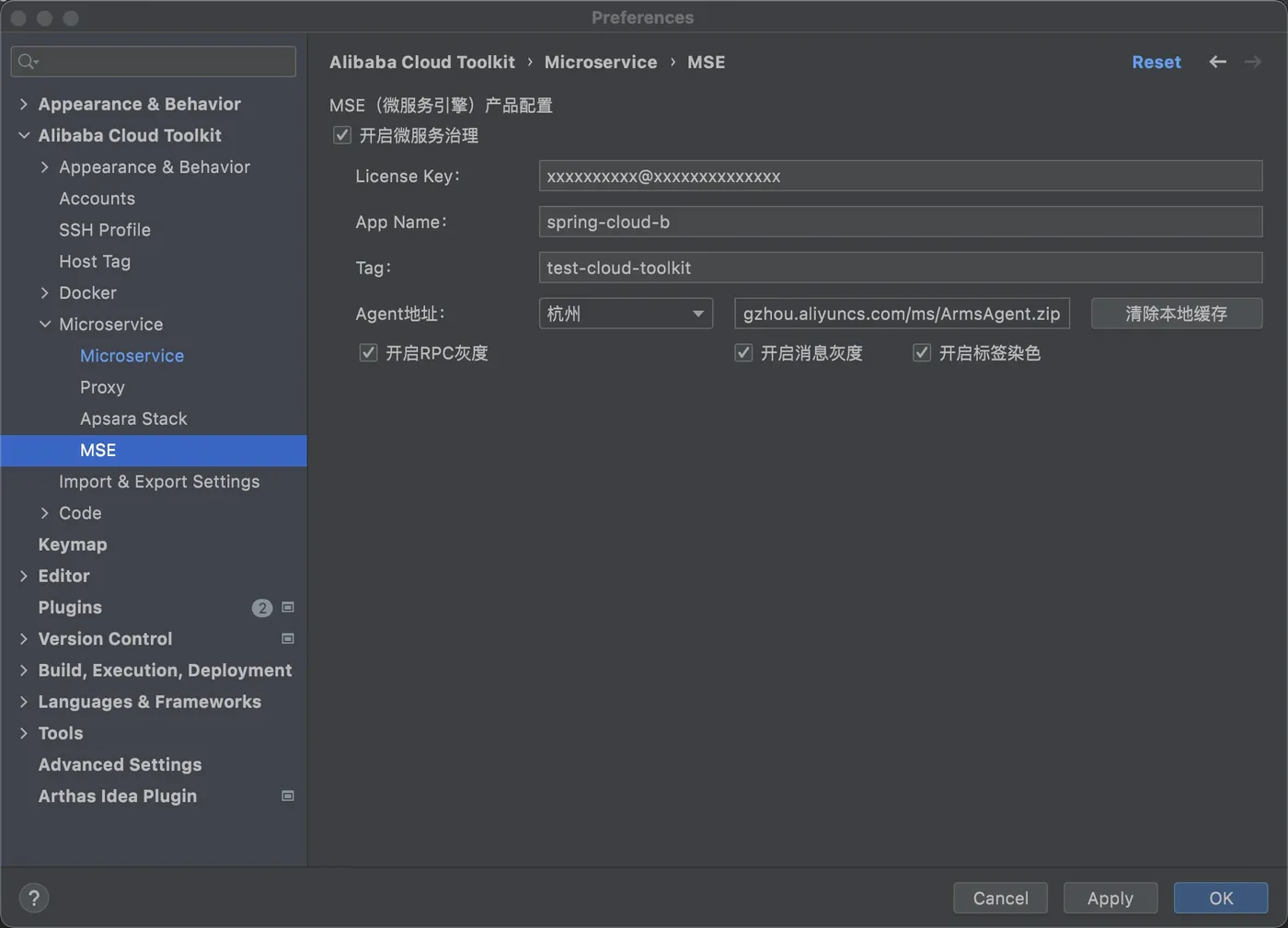Click the Agent地址 label
The height and width of the screenshot is (928, 1288).
click(400, 314)
